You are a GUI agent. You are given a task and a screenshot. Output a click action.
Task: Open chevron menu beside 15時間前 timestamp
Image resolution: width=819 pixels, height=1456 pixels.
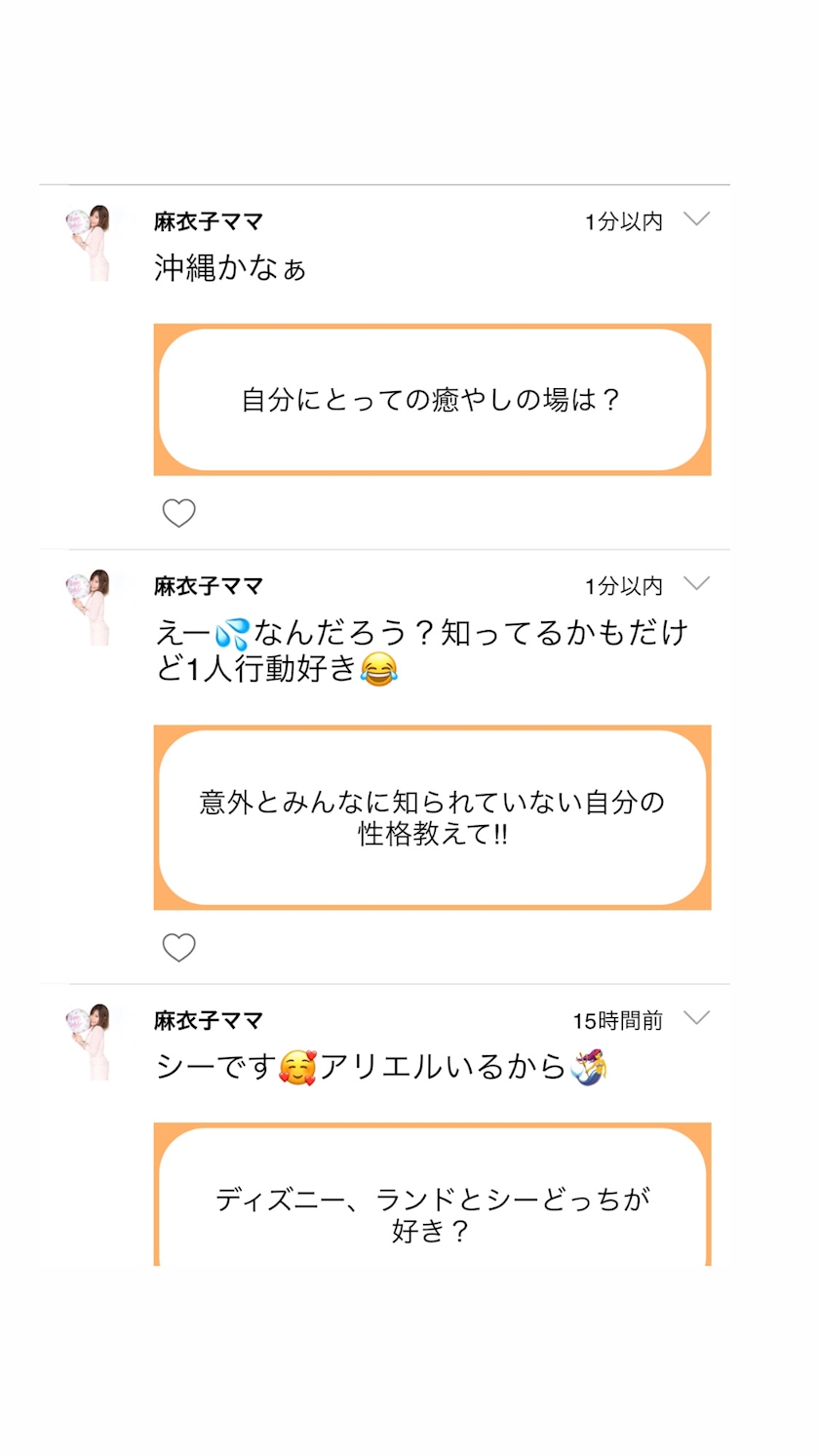click(696, 1018)
